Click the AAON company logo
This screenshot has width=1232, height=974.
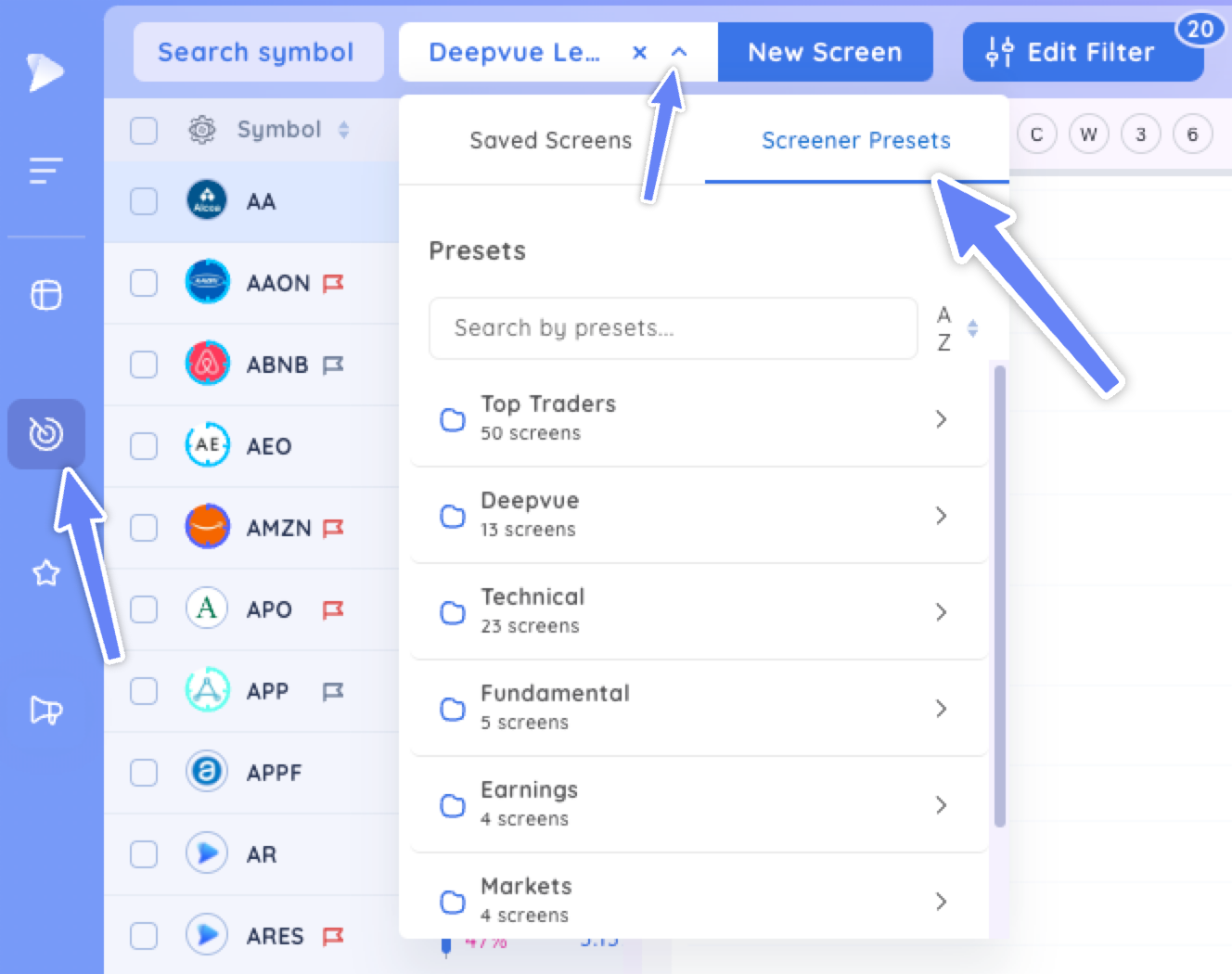click(207, 282)
